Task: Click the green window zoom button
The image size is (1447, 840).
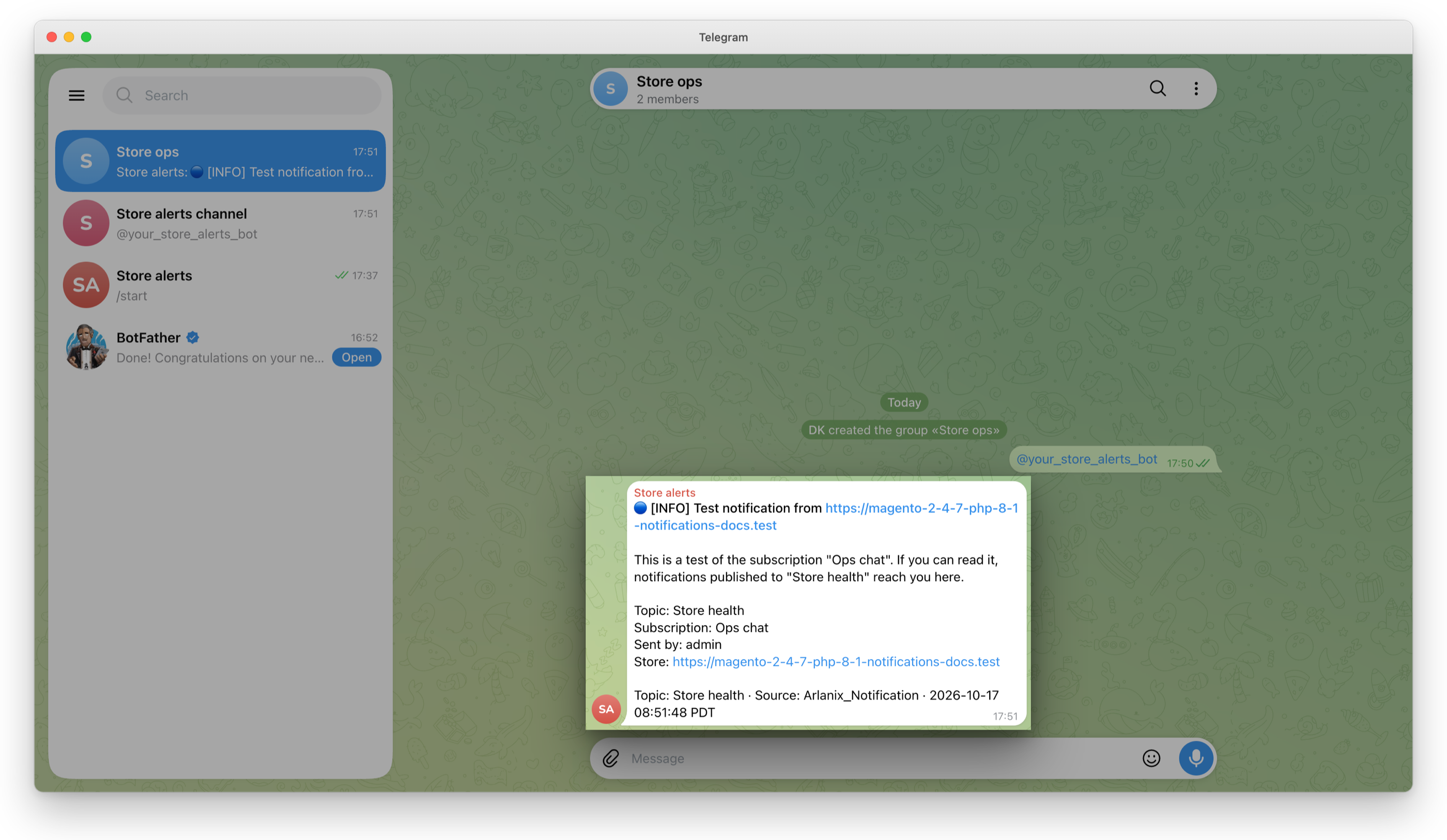Action: click(86, 37)
